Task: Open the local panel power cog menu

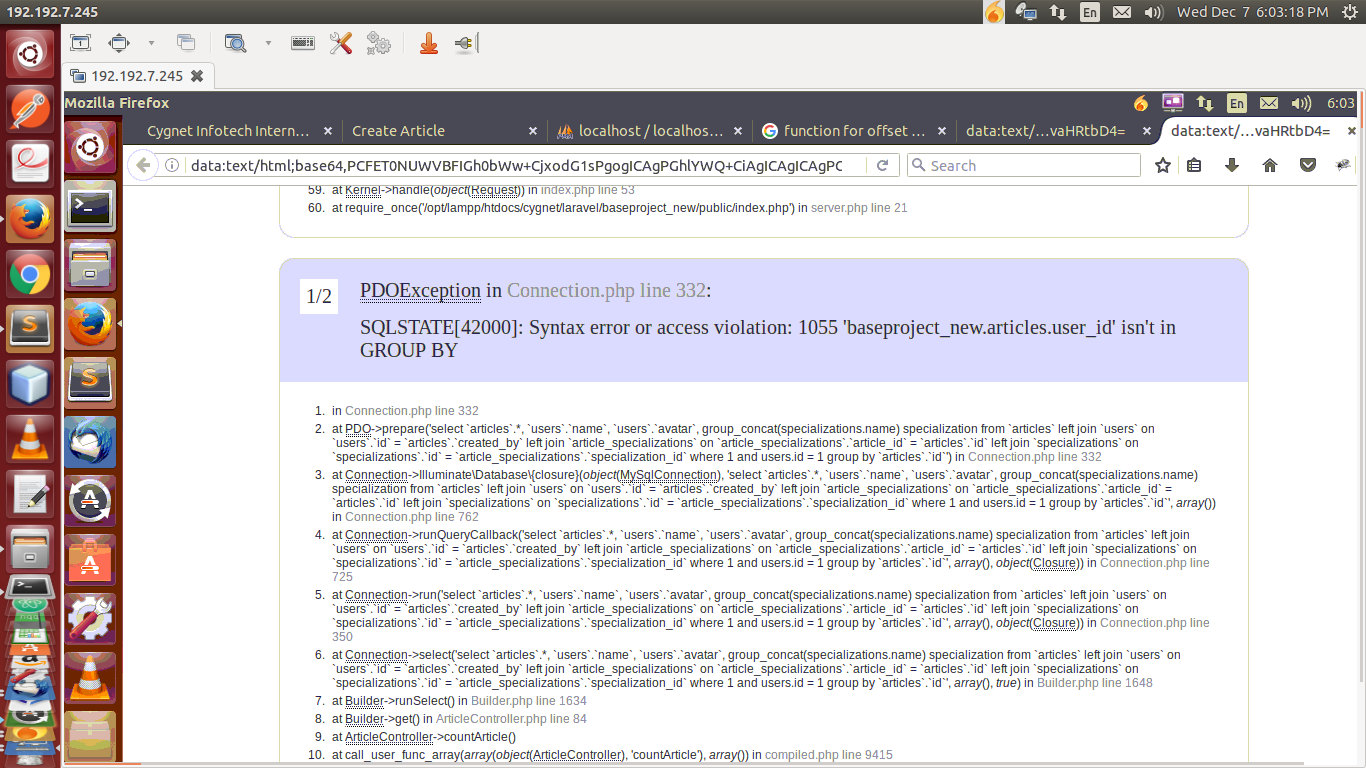Action: point(1348,12)
